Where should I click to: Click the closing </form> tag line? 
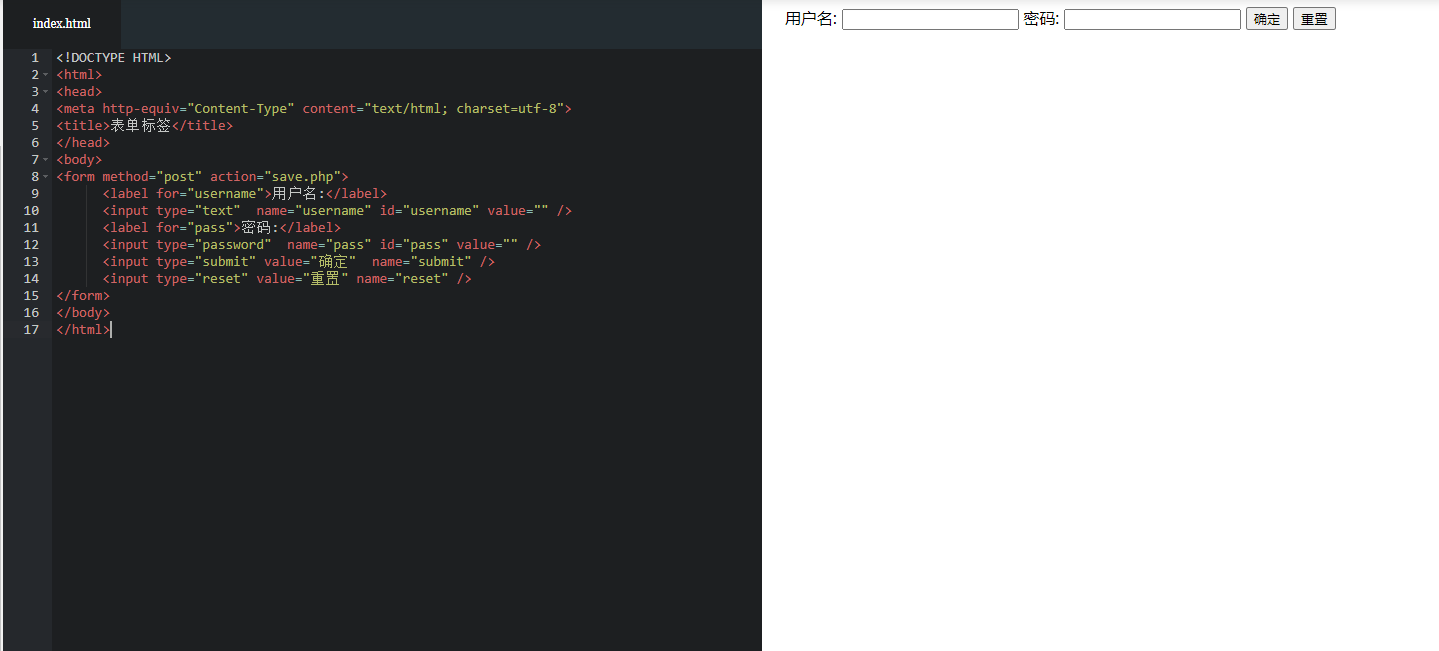[x=83, y=296]
